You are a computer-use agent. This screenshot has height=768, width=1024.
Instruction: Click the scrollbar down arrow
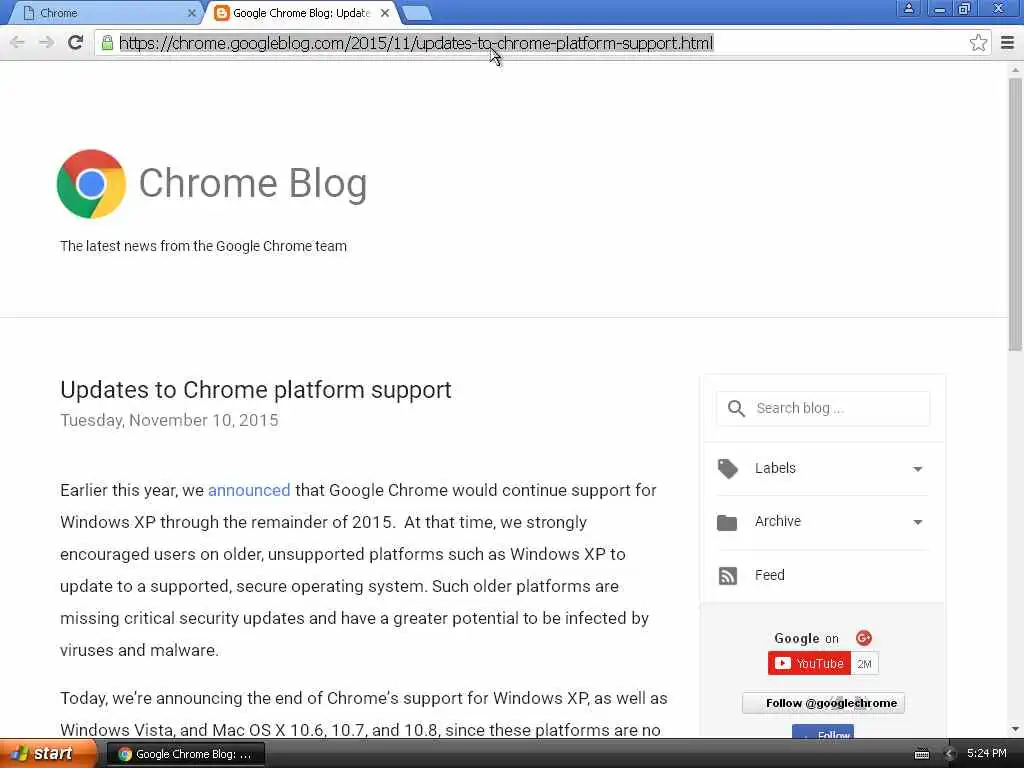[1015, 729]
